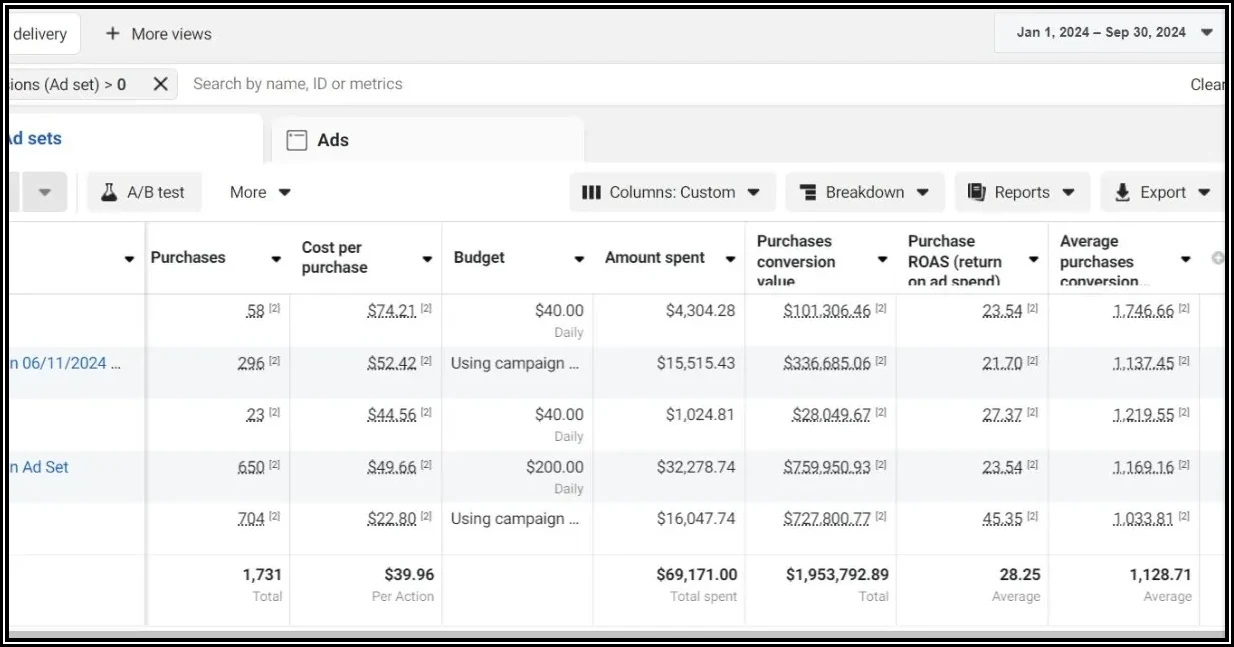Screen dimensions: 1234x647
Task: Open the Amount spent column arrow
Action: pos(730,259)
